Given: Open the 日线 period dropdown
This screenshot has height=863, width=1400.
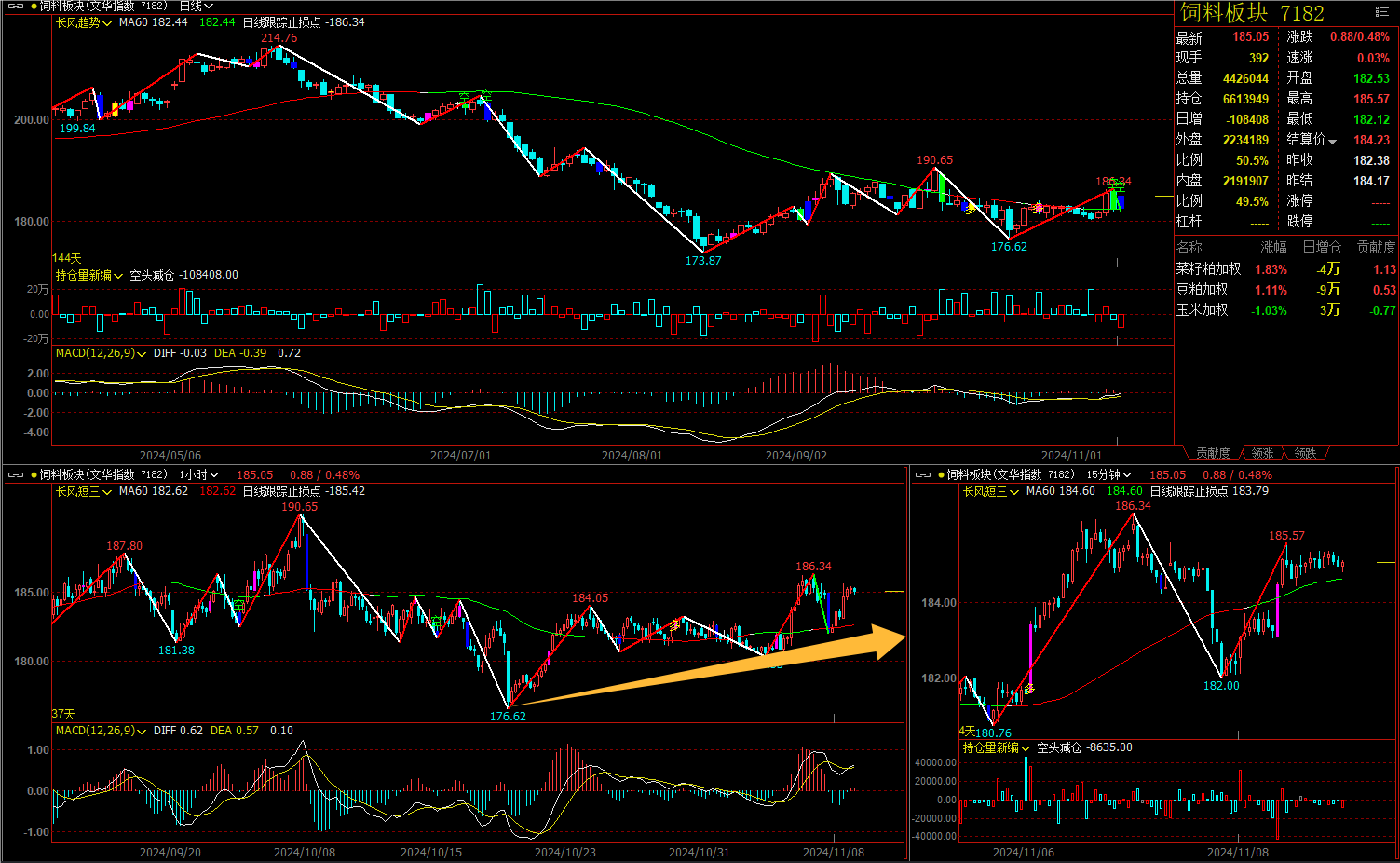Looking at the screenshot, I should tap(197, 7).
